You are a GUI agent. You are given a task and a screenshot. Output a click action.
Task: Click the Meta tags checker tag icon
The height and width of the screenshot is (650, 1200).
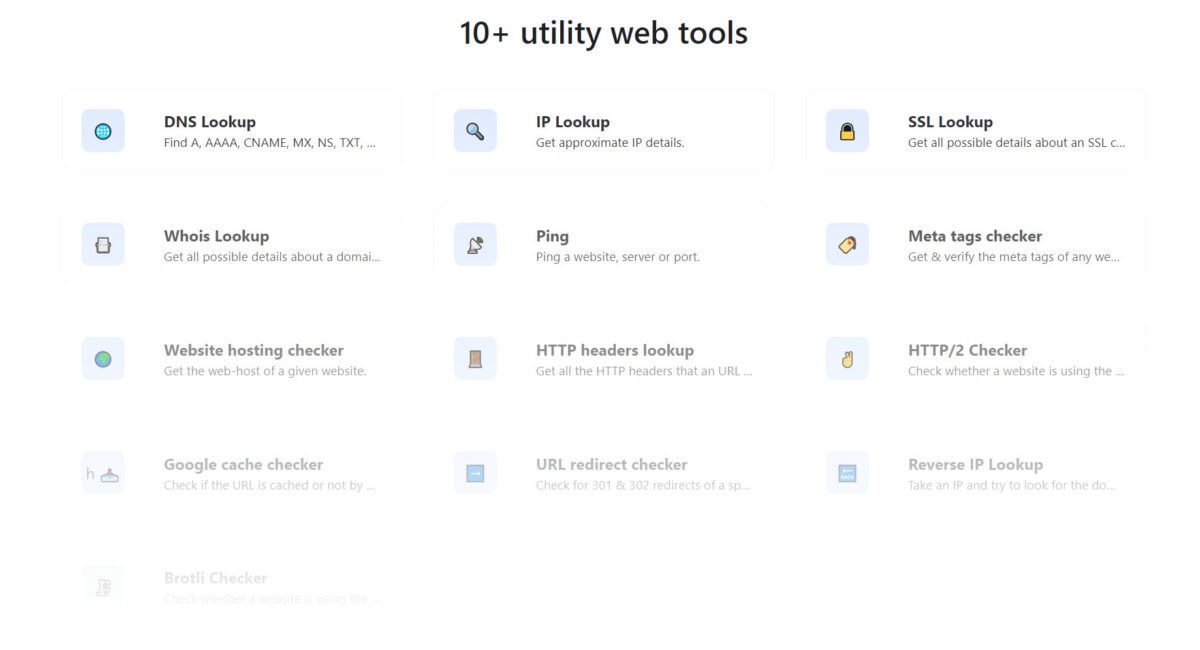(x=847, y=245)
